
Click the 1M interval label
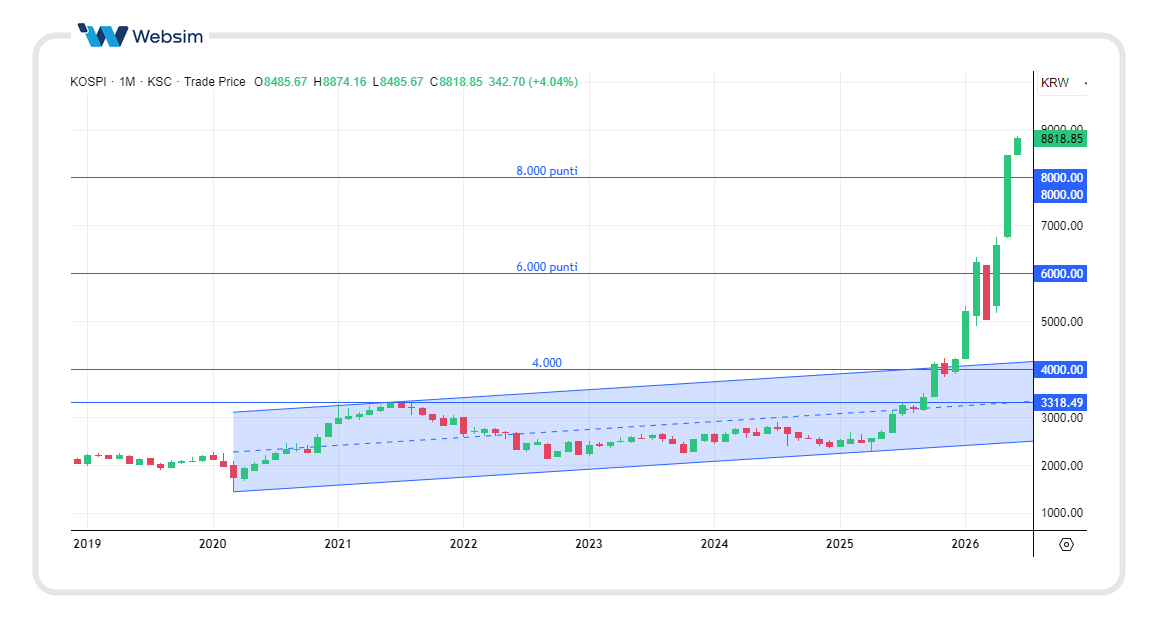[127, 82]
